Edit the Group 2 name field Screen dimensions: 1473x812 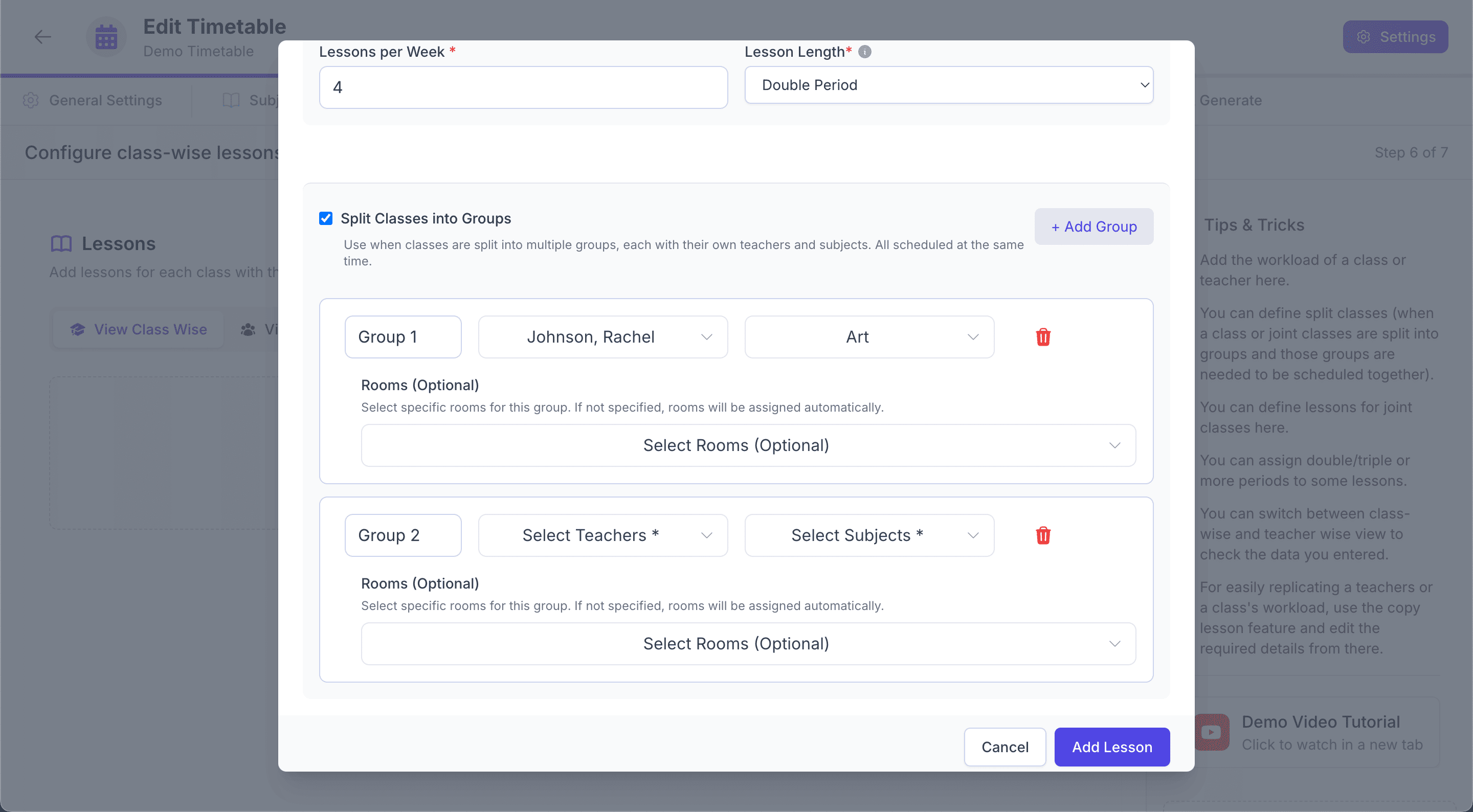[x=403, y=535]
